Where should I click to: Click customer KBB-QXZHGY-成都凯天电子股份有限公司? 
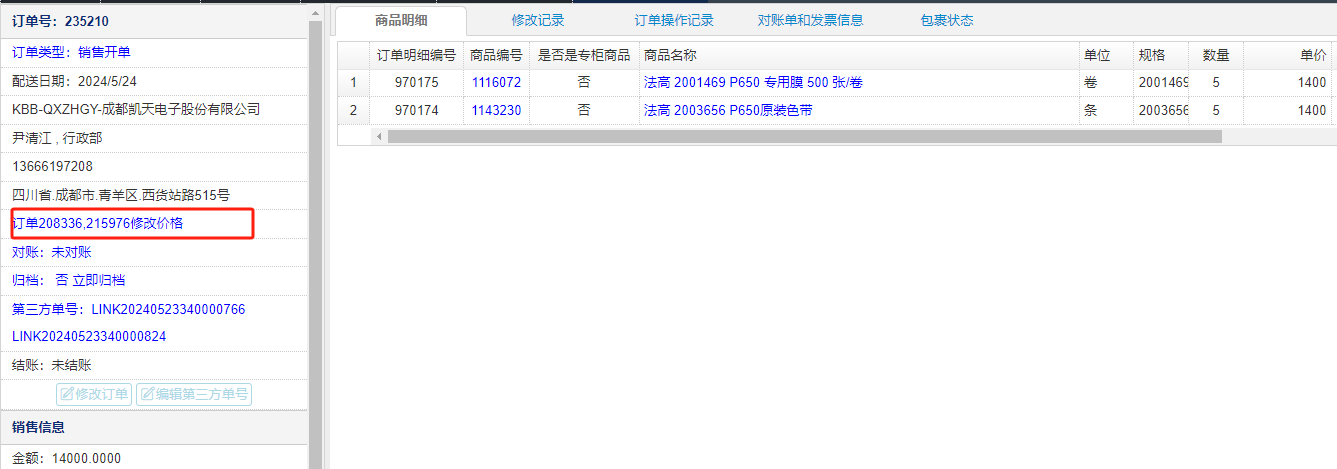pos(136,109)
